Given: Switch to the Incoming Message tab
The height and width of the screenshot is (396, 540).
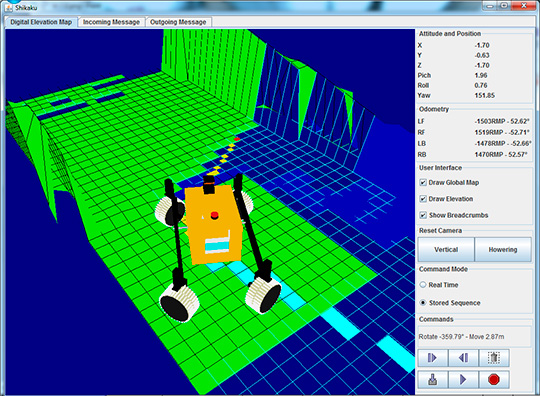Looking at the screenshot, I should point(111,22).
